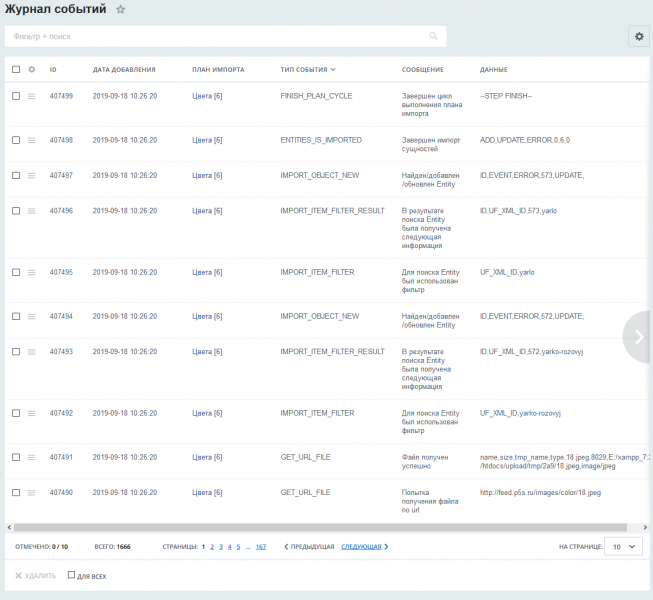Viewport: 653px width, 600px height.
Task: Toggle the Для всех checkbox
Action: 71,575
